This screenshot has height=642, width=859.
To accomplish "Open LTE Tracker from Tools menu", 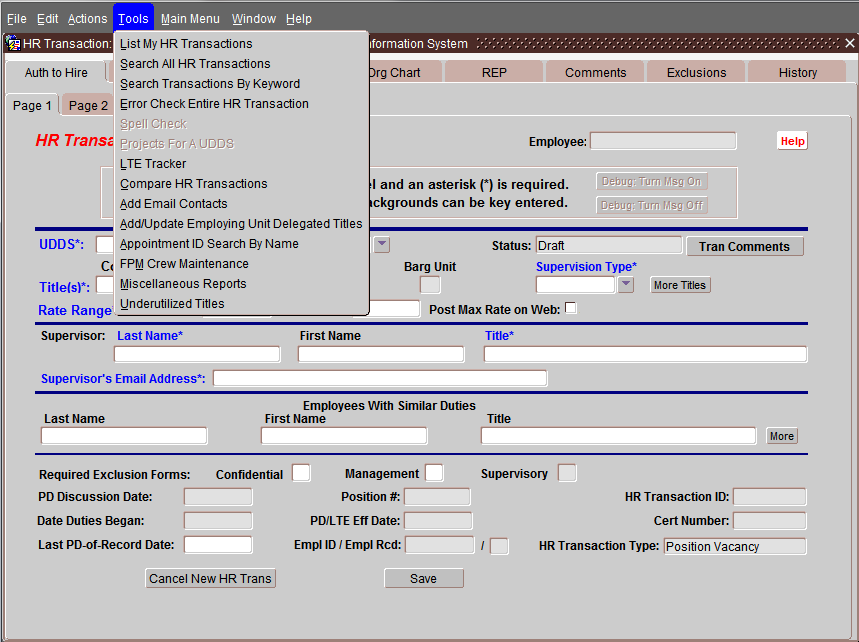I will pos(241,164).
